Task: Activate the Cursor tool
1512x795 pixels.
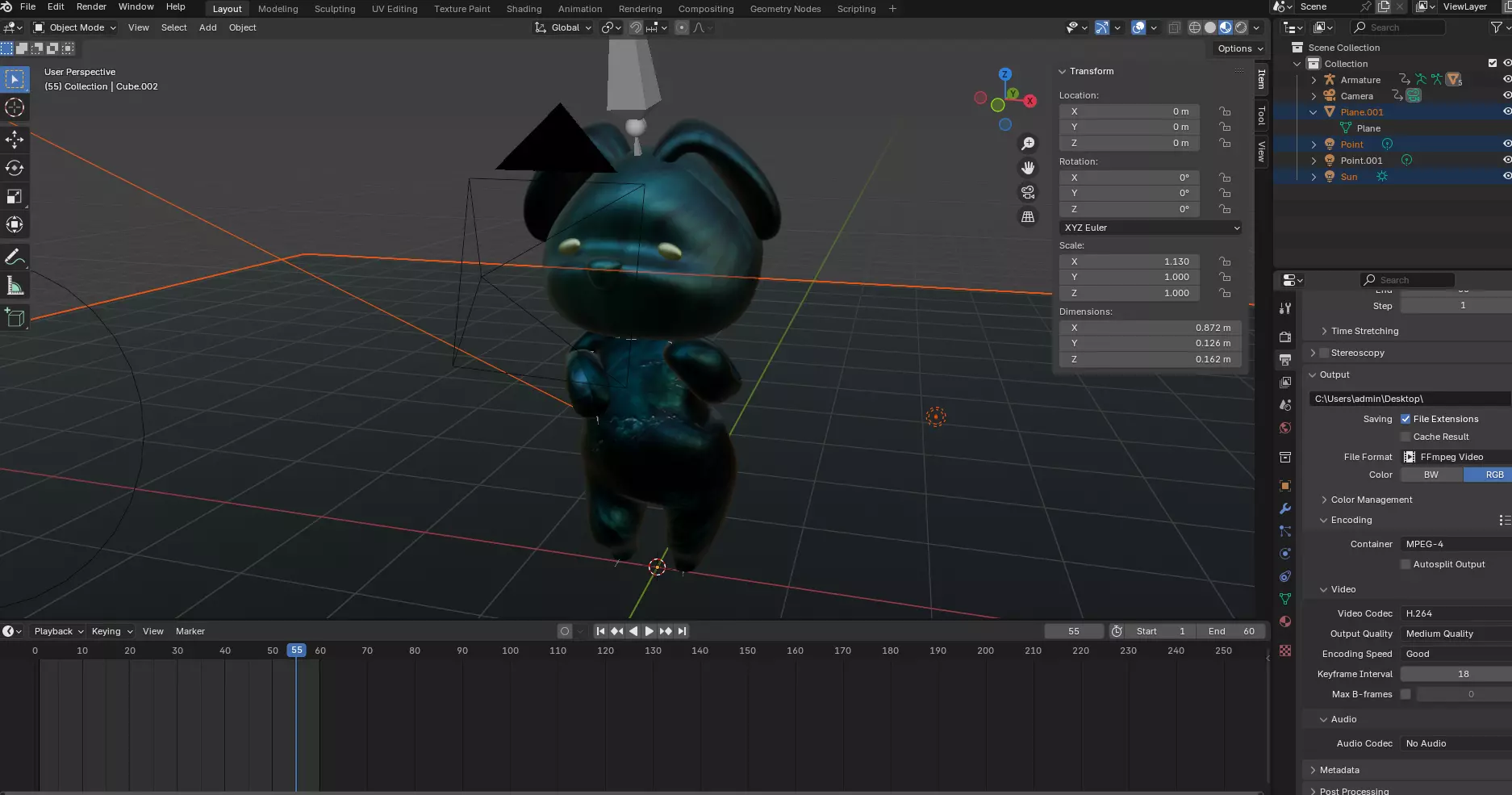Action: 15,107
